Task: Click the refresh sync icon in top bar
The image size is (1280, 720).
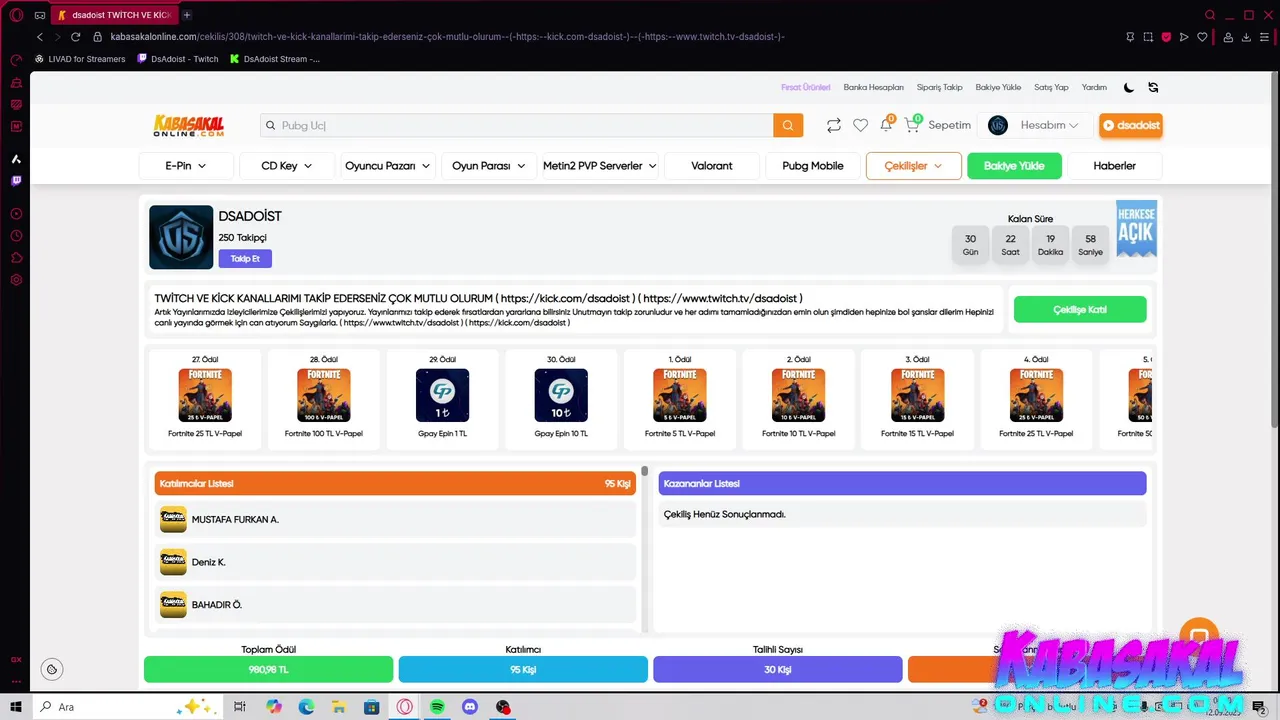Action: click(x=1153, y=87)
